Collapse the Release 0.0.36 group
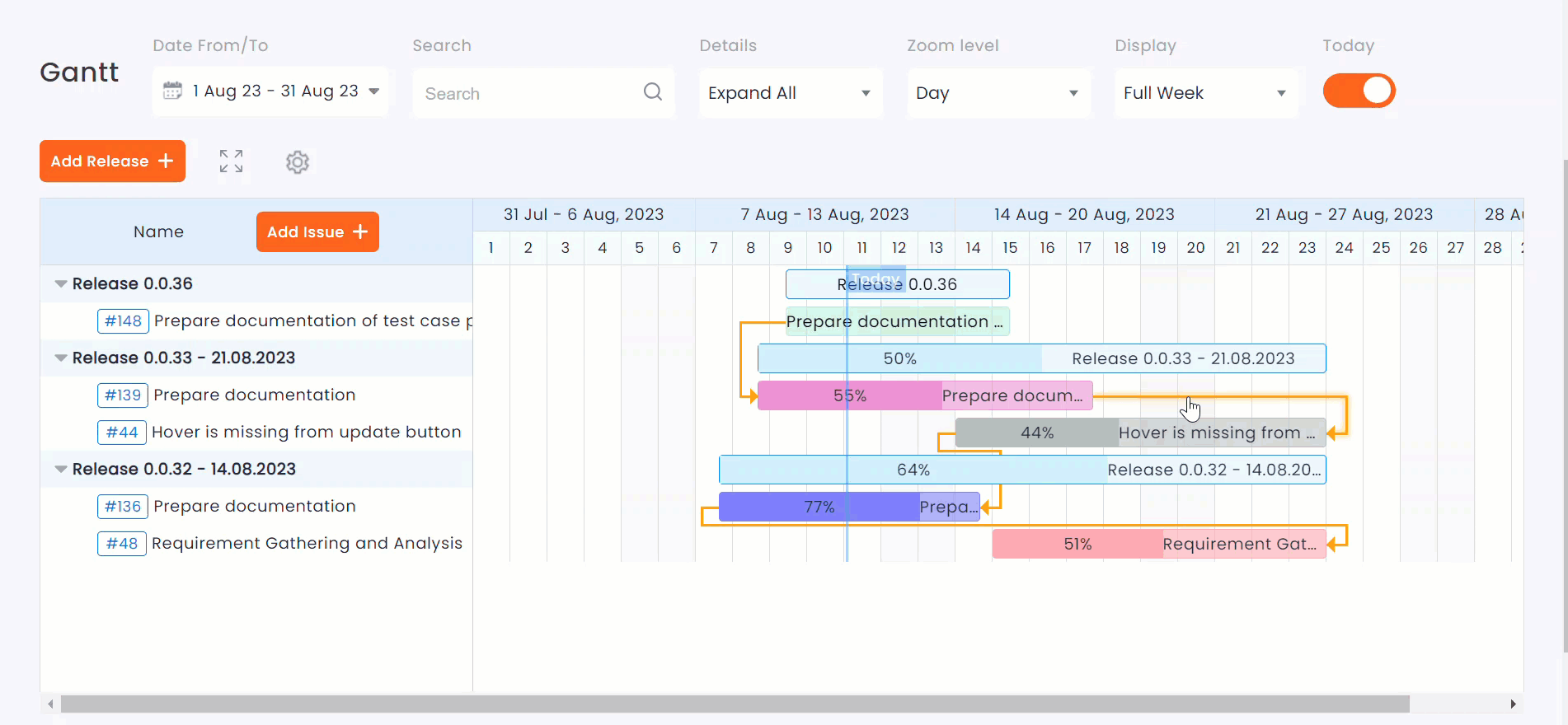The height and width of the screenshot is (725, 1568). [x=61, y=284]
